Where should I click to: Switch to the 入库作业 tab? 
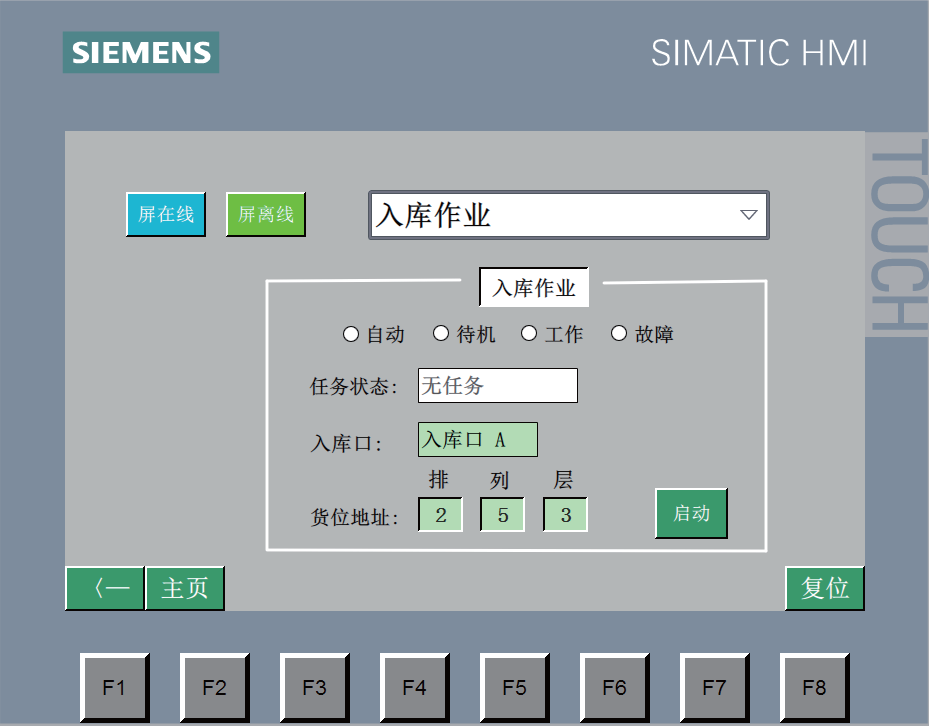click(x=533, y=287)
